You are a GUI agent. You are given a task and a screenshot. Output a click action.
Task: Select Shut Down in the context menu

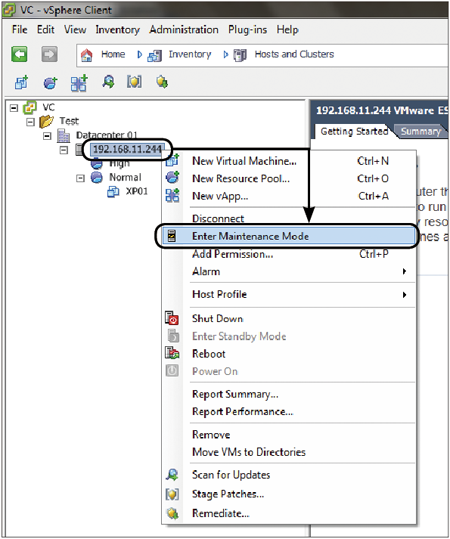click(289, 318)
